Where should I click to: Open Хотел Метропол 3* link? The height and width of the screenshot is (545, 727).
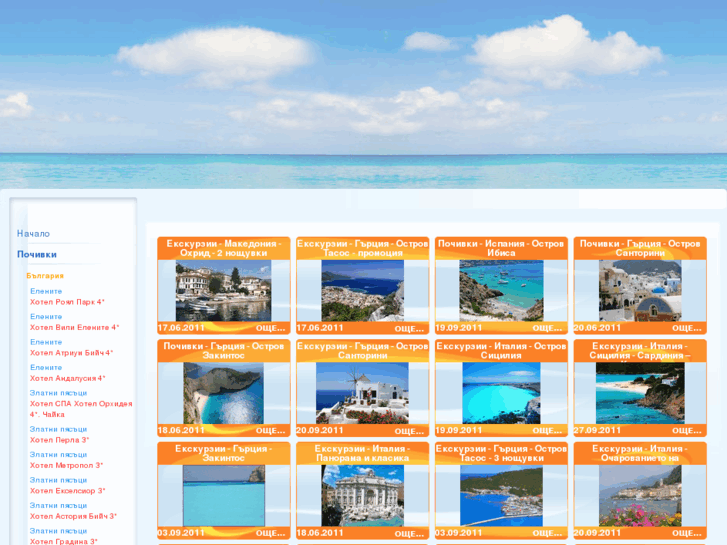pos(66,465)
